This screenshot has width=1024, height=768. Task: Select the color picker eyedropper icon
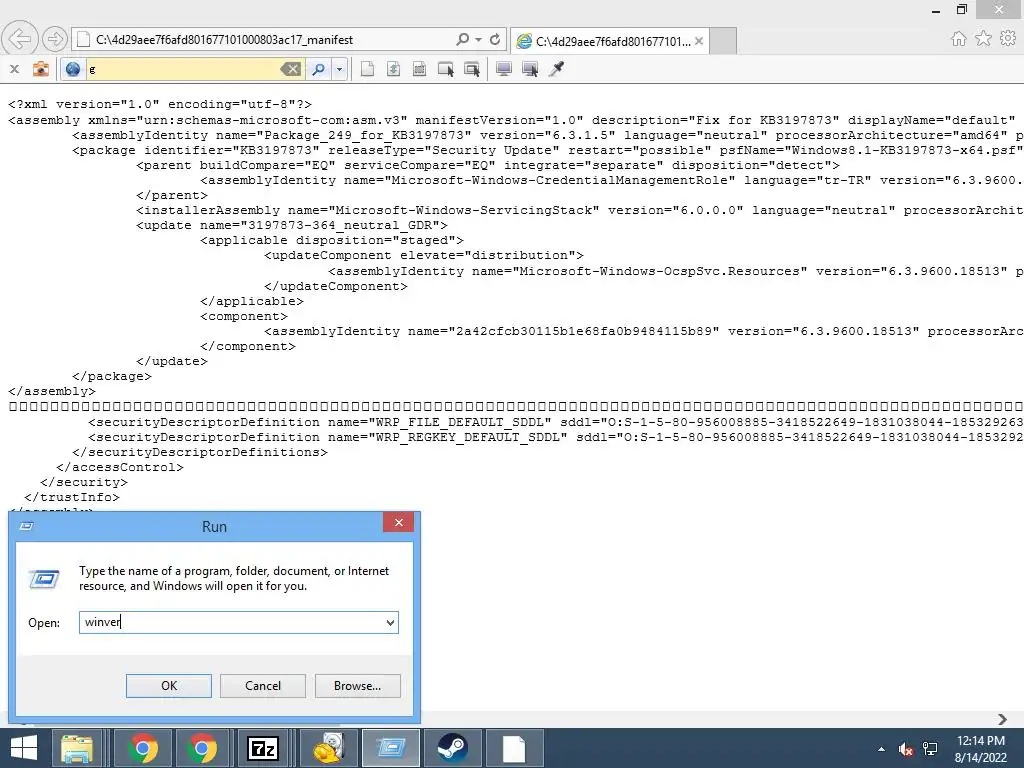[556, 69]
